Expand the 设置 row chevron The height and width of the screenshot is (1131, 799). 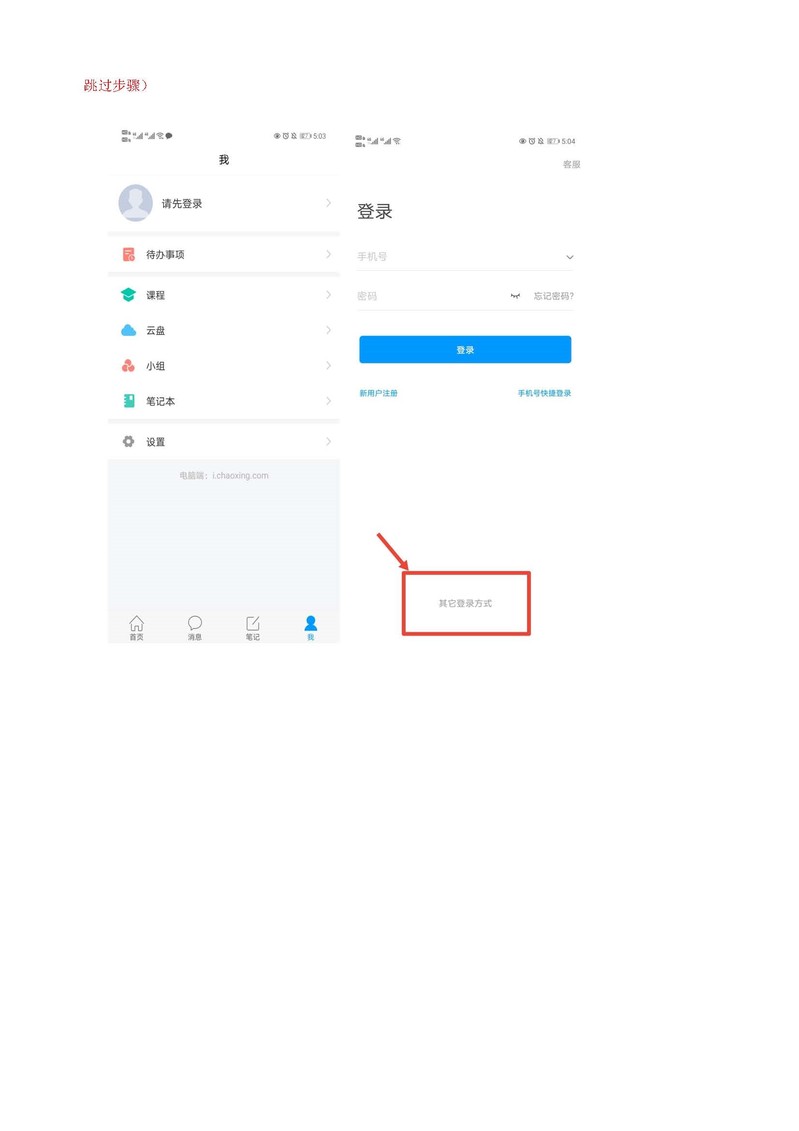tap(328, 441)
